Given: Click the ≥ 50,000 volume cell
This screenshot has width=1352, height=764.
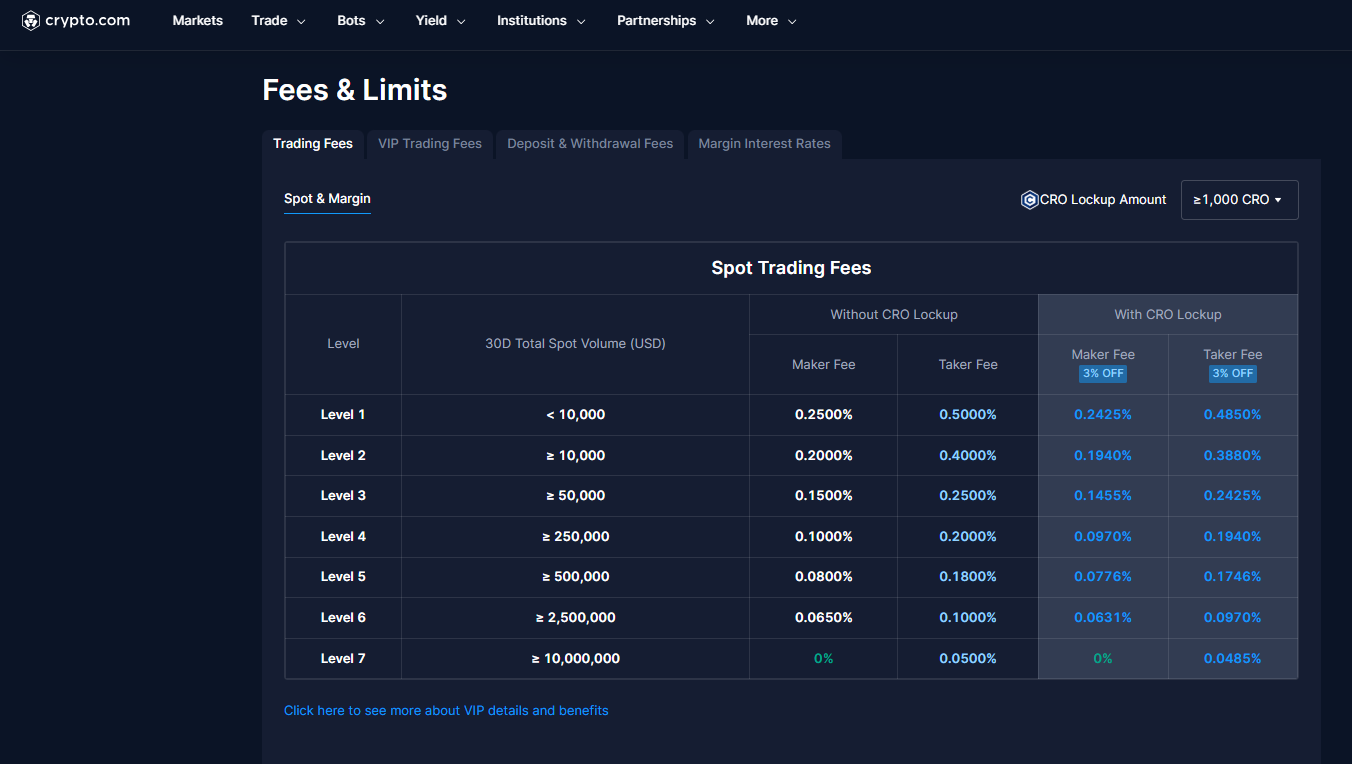Looking at the screenshot, I should pyautogui.click(x=575, y=495).
